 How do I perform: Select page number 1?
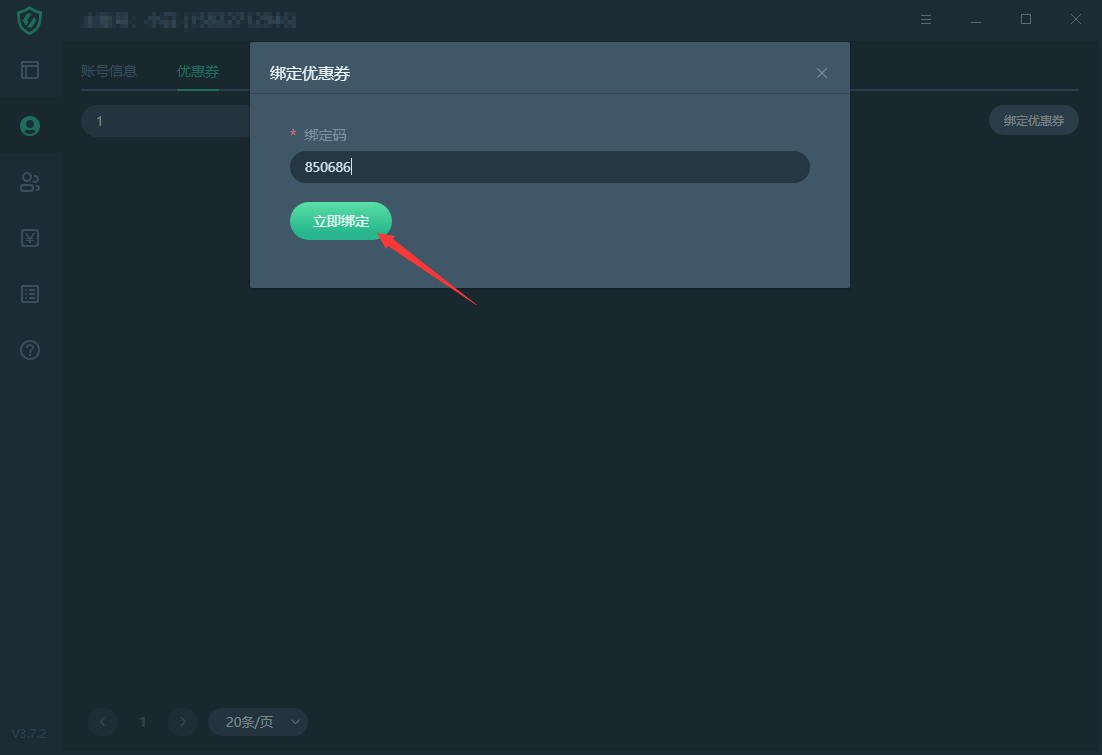pyautogui.click(x=143, y=722)
